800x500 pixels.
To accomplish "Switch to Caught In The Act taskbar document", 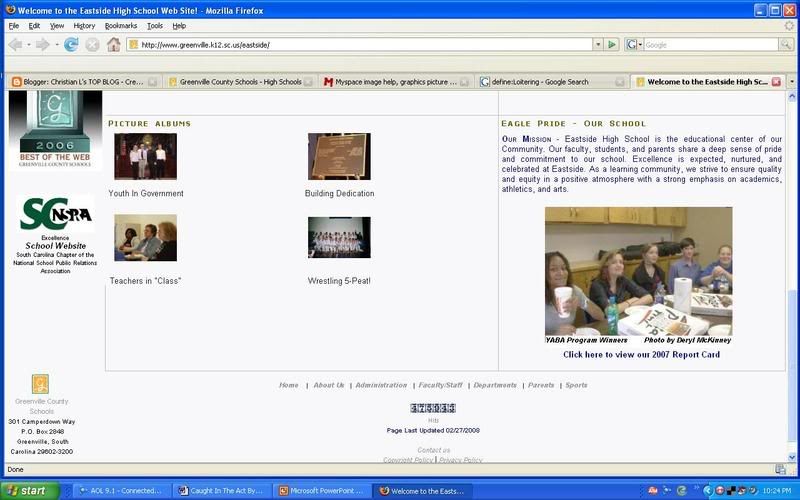I will point(221,491).
